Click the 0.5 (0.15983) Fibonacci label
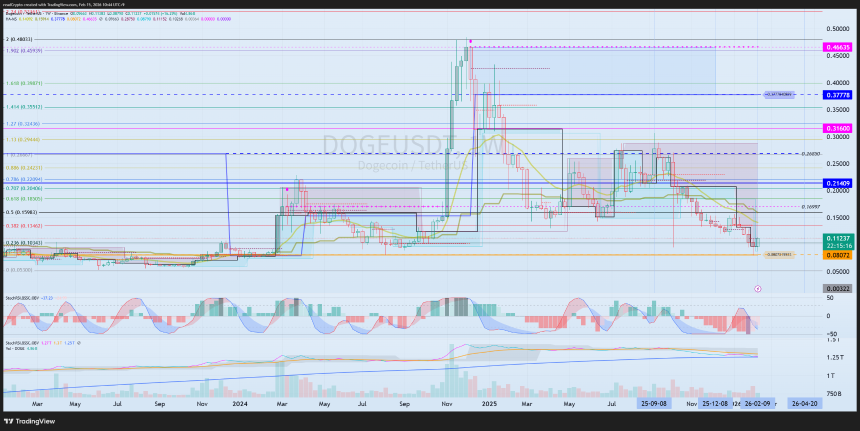The image size is (860, 431). point(19,212)
